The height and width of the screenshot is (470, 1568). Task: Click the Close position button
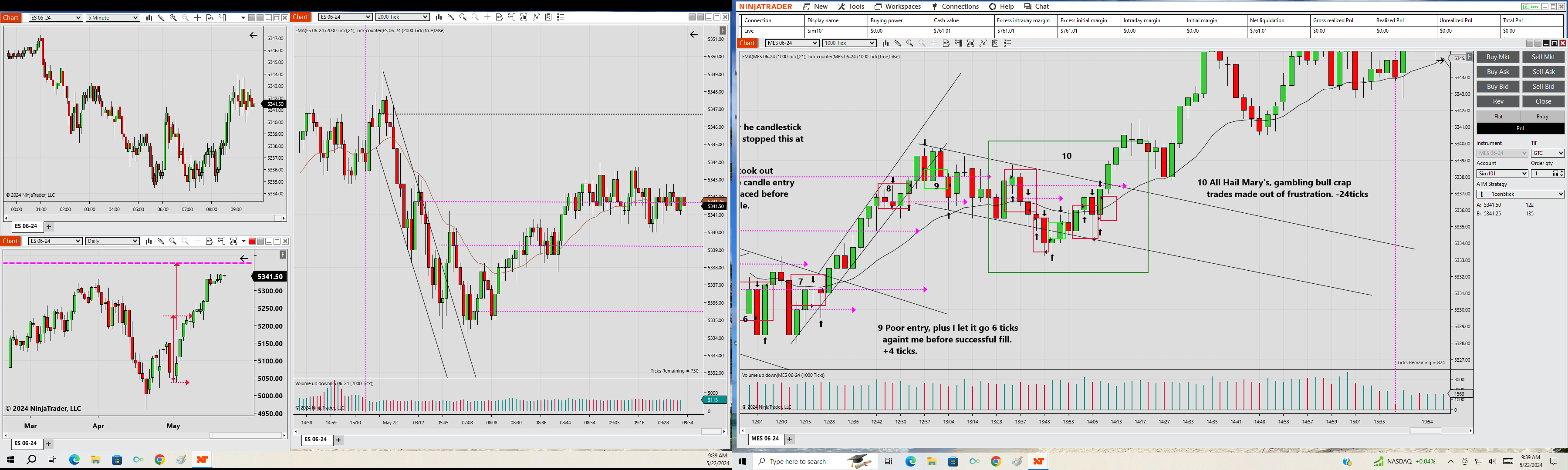tap(1544, 101)
